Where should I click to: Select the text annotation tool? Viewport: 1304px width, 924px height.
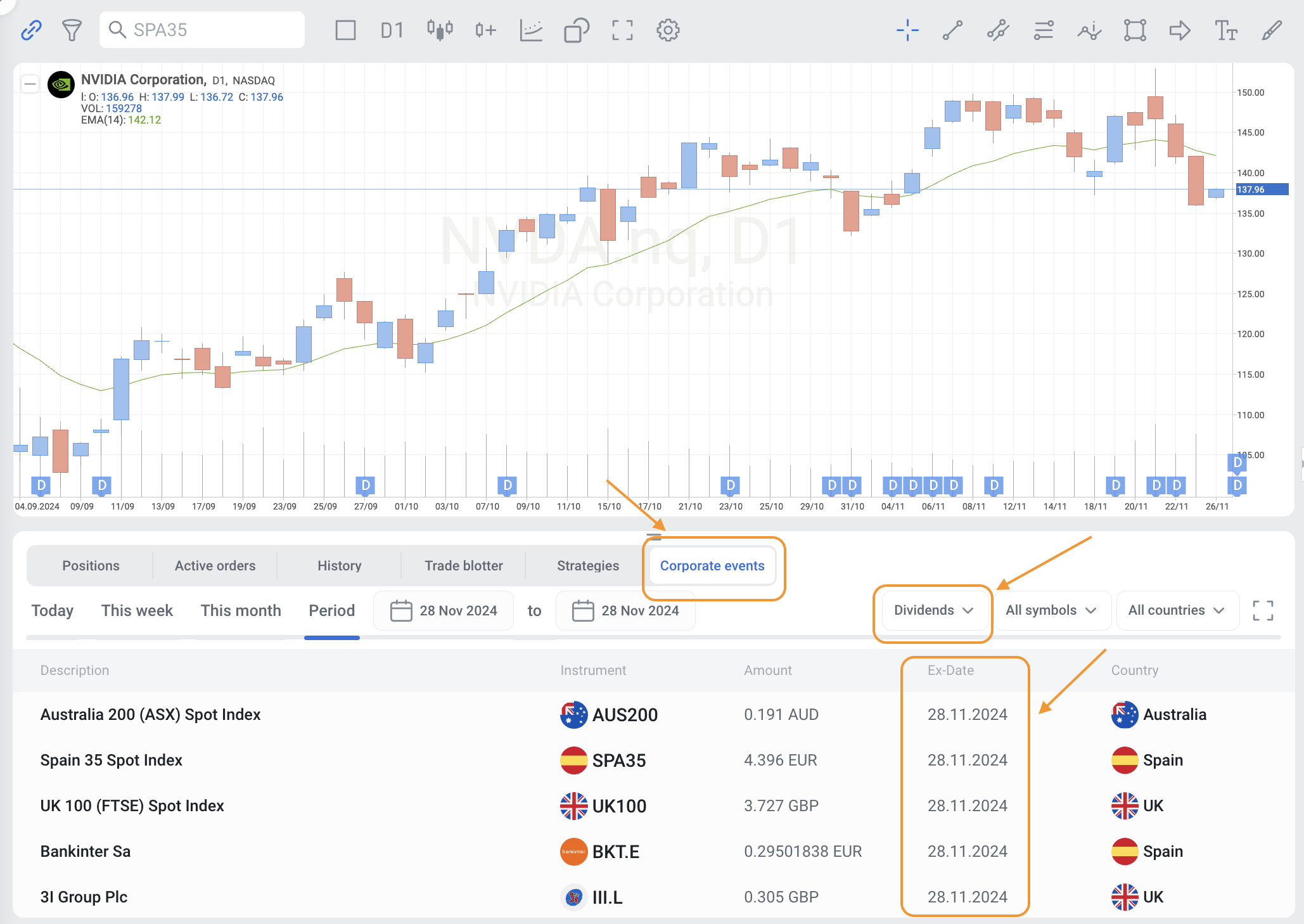tap(1225, 30)
